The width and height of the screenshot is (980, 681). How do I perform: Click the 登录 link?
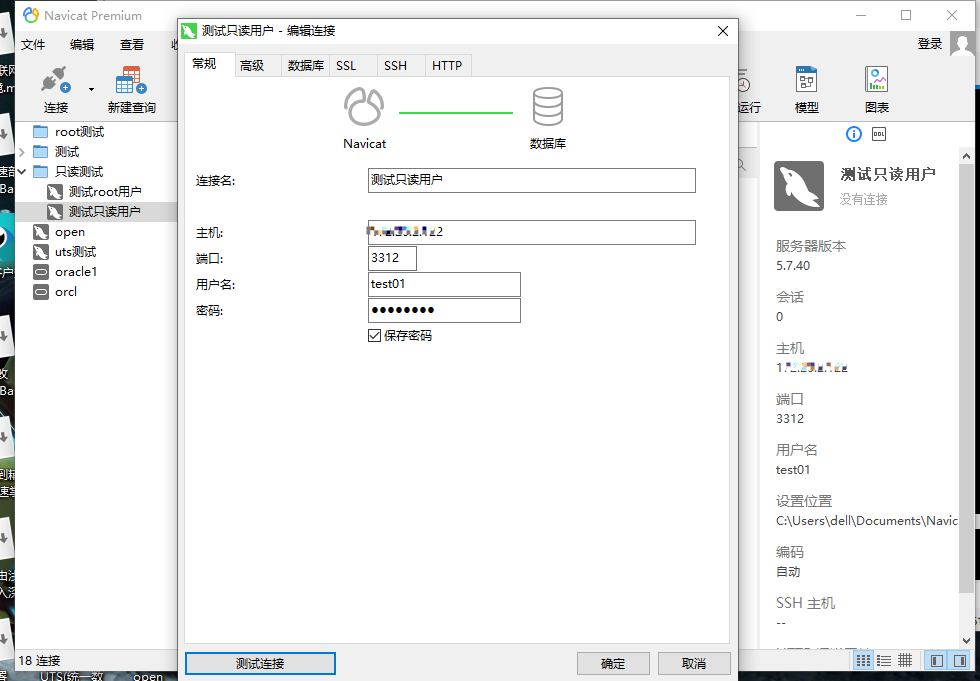tap(929, 44)
